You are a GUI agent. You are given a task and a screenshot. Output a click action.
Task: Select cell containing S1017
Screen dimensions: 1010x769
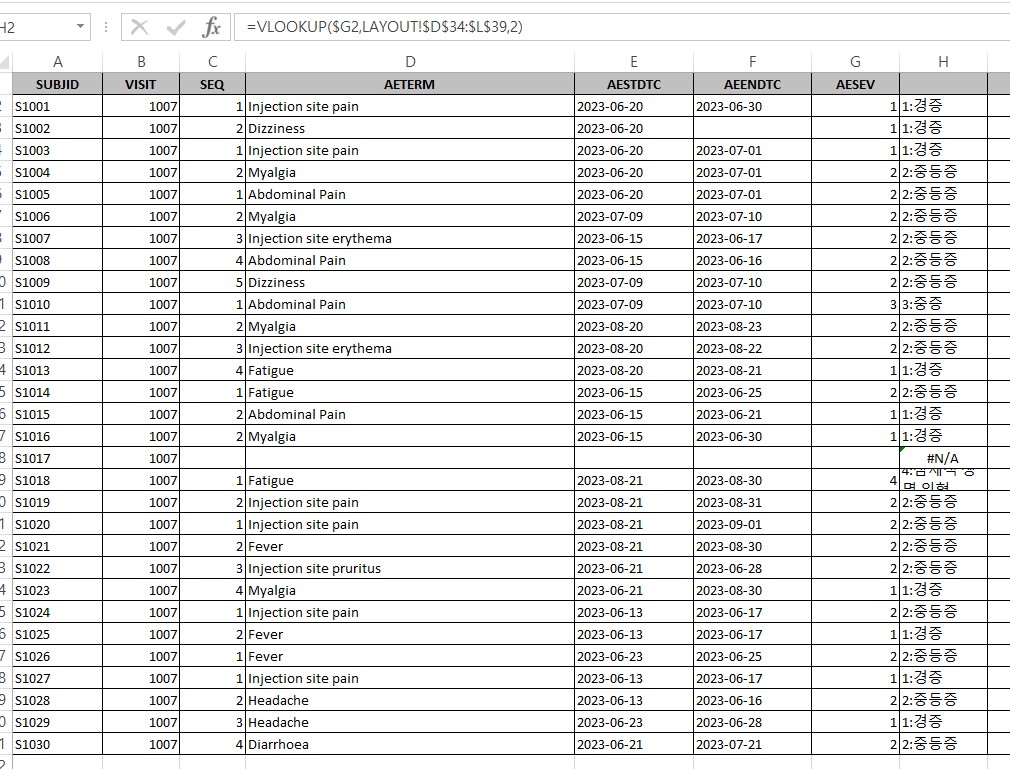click(x=57, y=458)
